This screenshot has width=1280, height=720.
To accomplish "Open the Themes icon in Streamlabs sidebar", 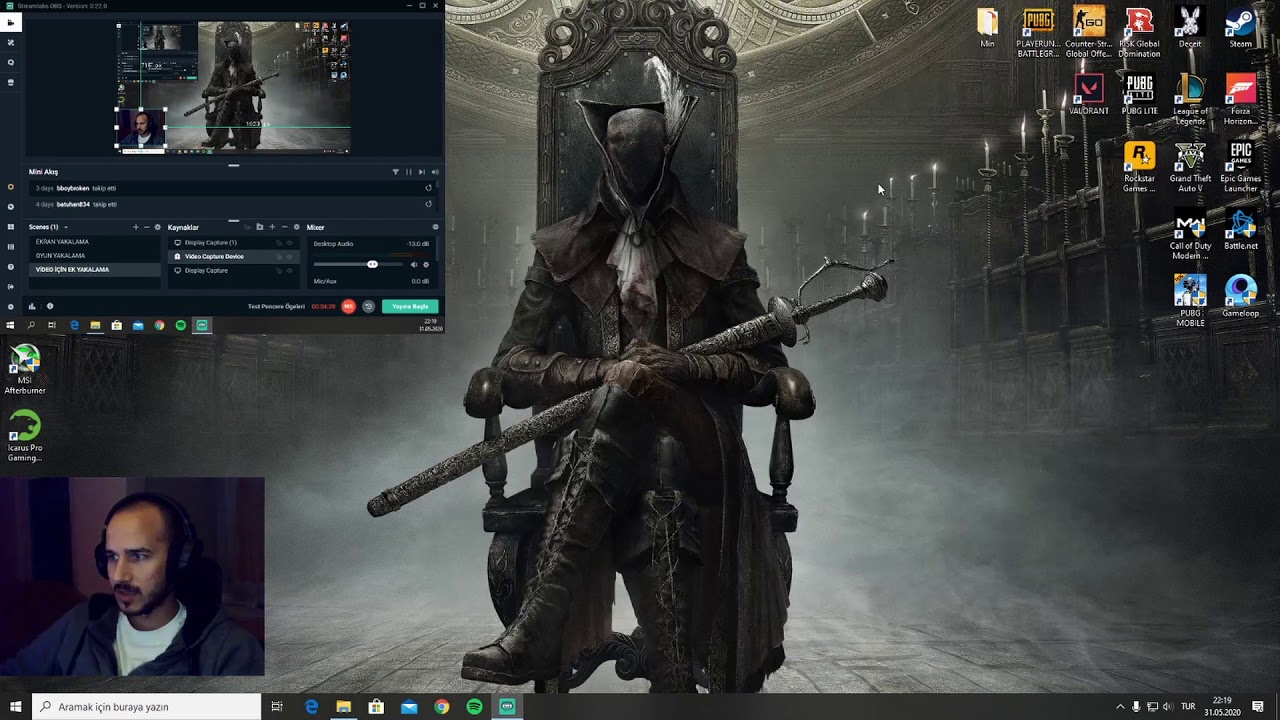I will pos(11,42).
